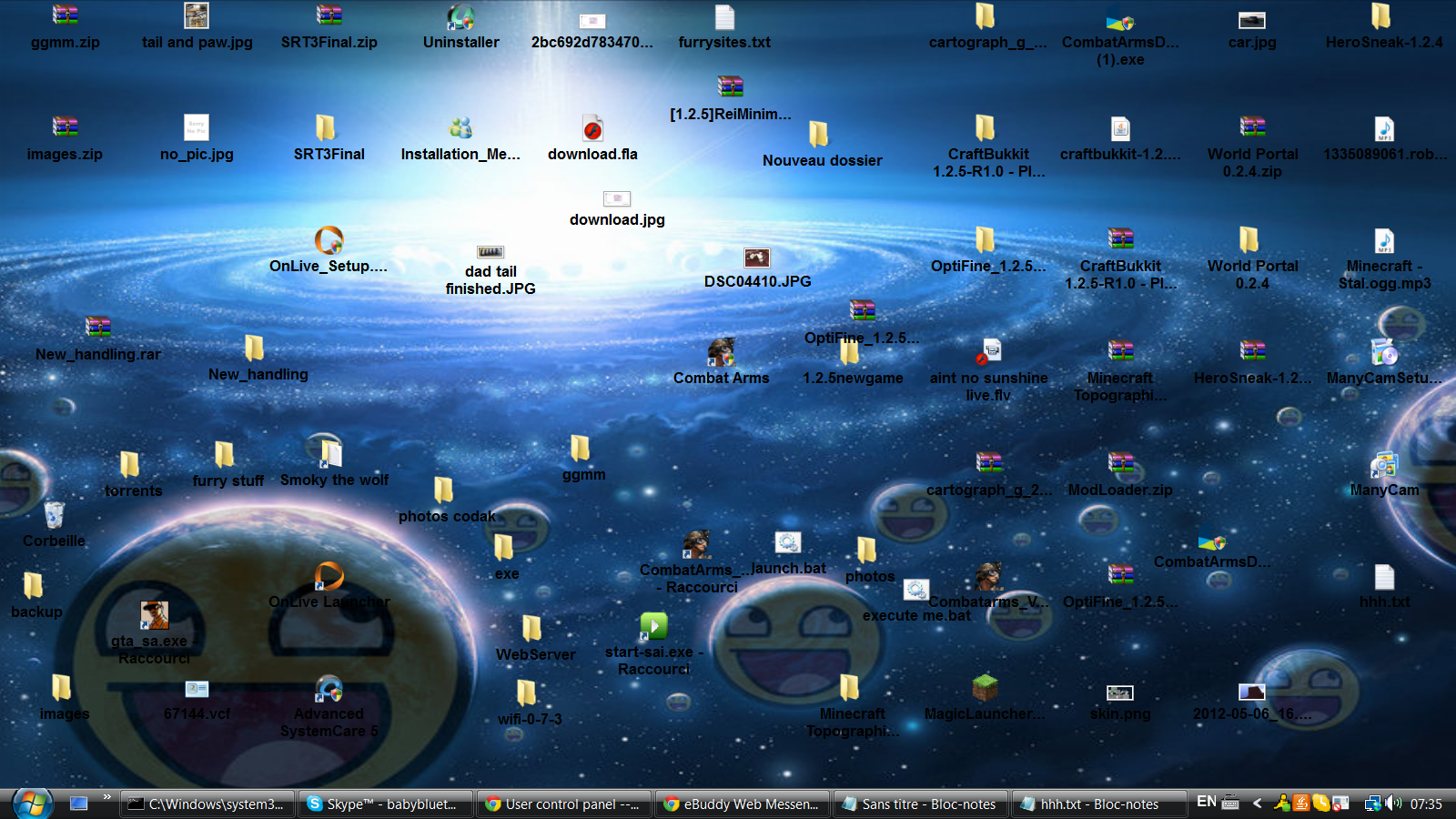The height and width of the screenshot is (819, 1456).
Task: Select the DSC04410.JPG photo
Action: [x=757, y=258]
